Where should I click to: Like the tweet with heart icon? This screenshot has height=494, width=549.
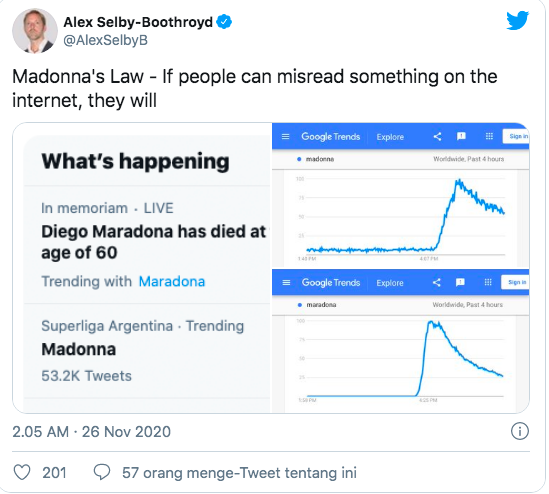point(22,472)
